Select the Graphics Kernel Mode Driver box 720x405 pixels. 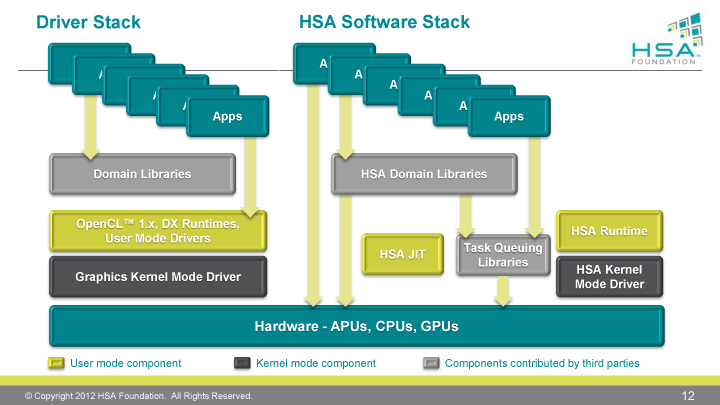point(158,277)
